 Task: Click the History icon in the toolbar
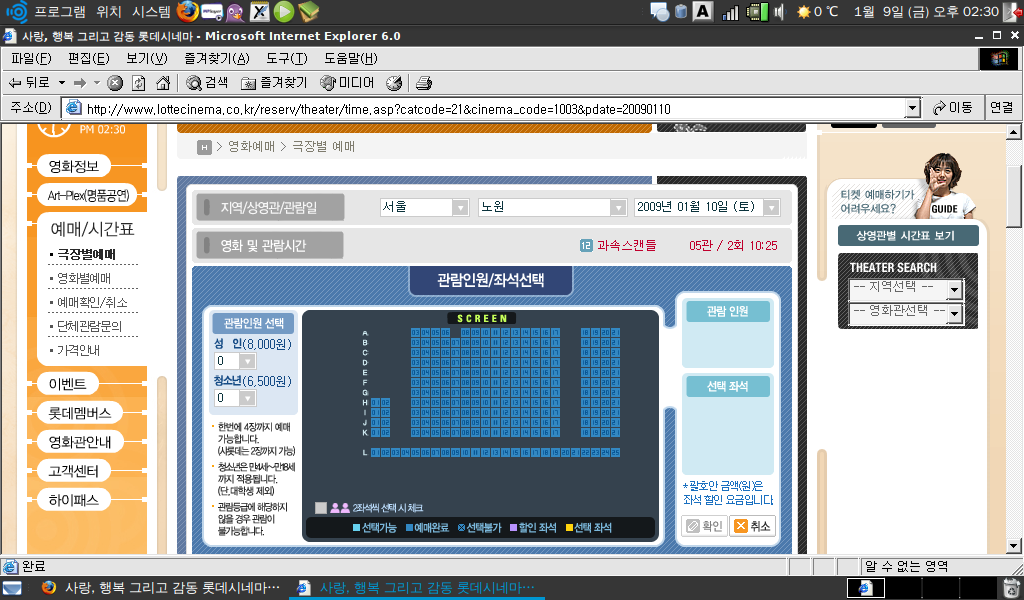[x=394, y=83]
